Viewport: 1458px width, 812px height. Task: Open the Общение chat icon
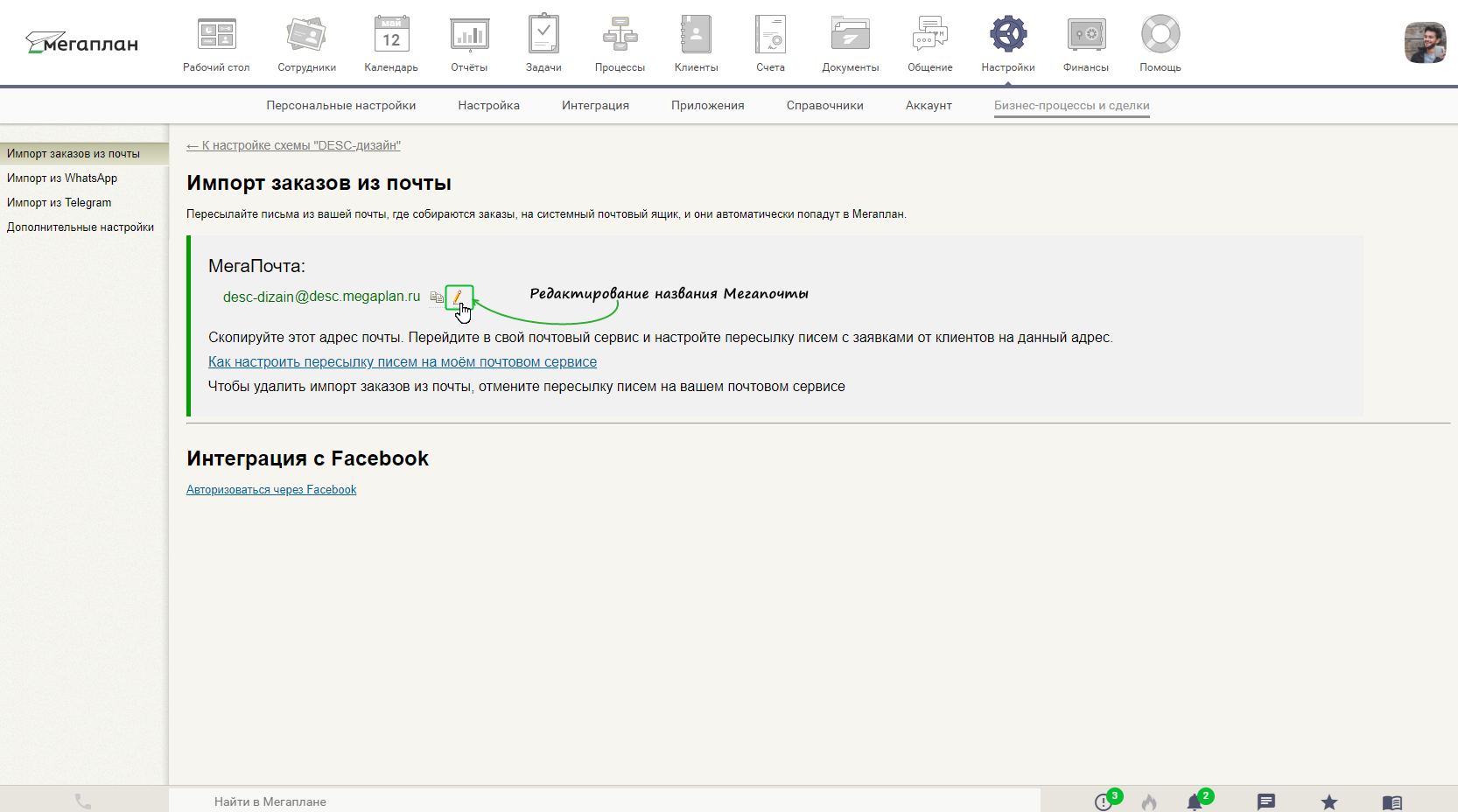tap(930, 34)
